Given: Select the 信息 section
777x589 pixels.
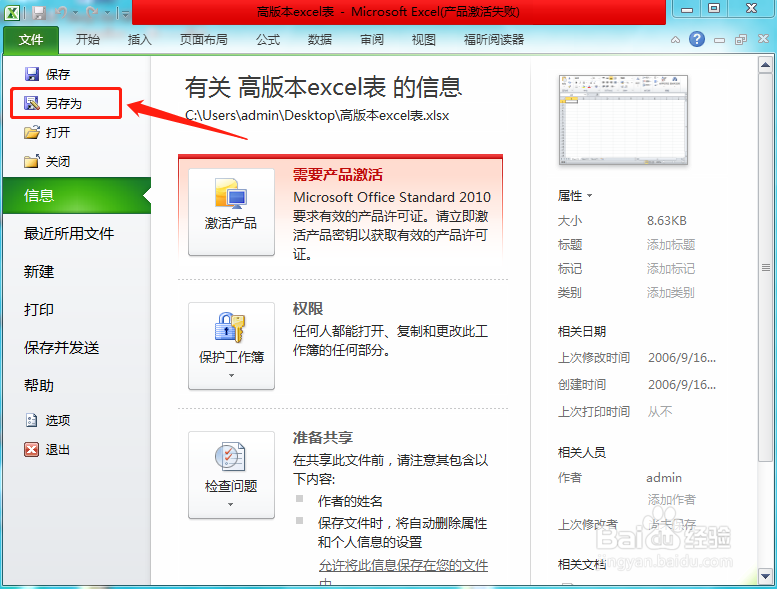Looking at the screenshot, I should (76, 195).
